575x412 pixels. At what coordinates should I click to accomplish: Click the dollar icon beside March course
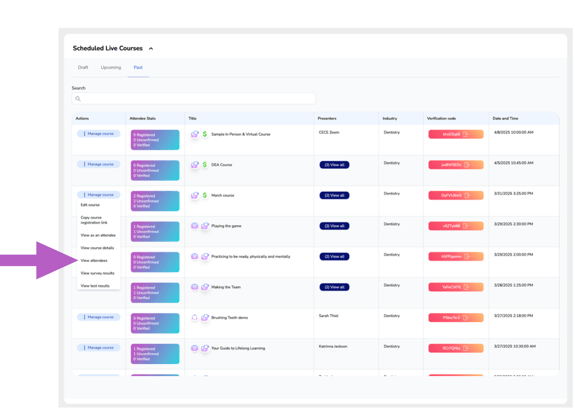tap(205, 195)
